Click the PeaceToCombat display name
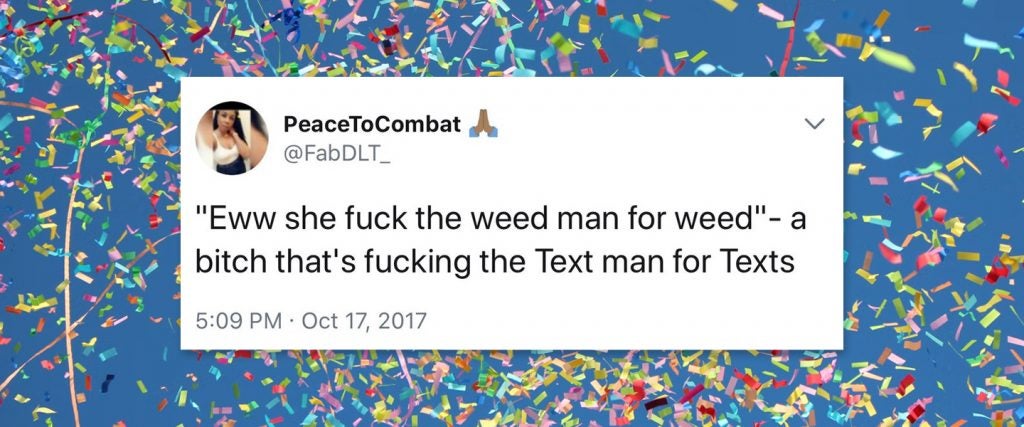1024x427 pixels. [372, 123]
